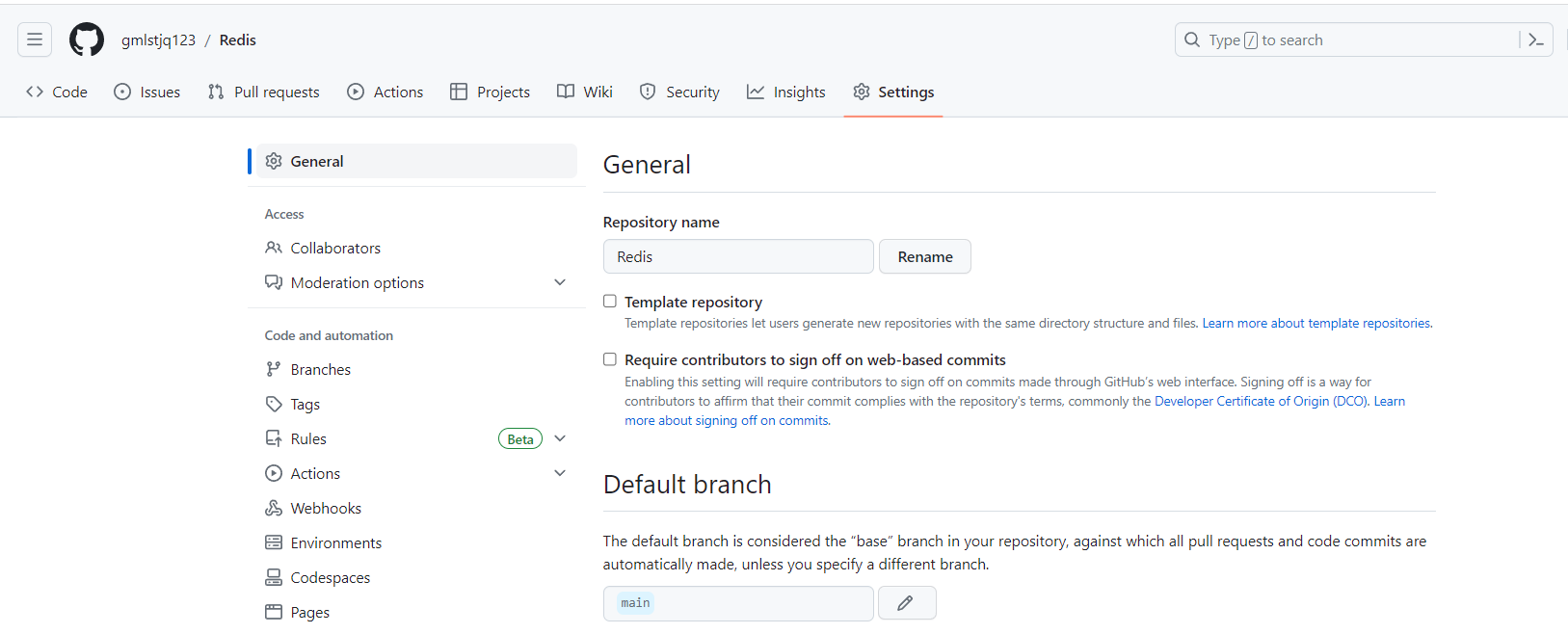The image size is (1568, 634).
Task: Enable the Template repository checkbox
Action: point(610,302)
